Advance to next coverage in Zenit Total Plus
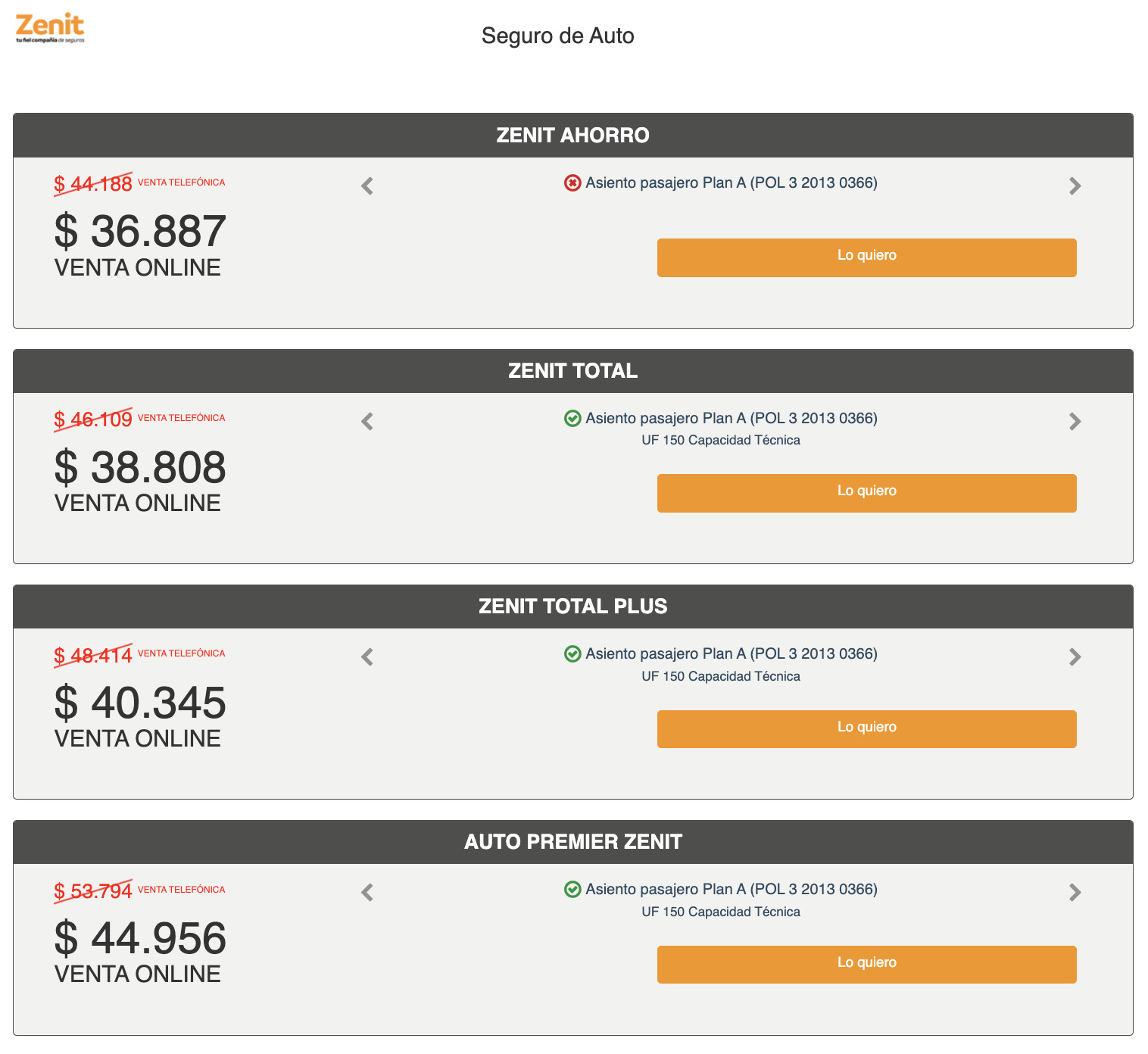 (x=1075, y=656)
